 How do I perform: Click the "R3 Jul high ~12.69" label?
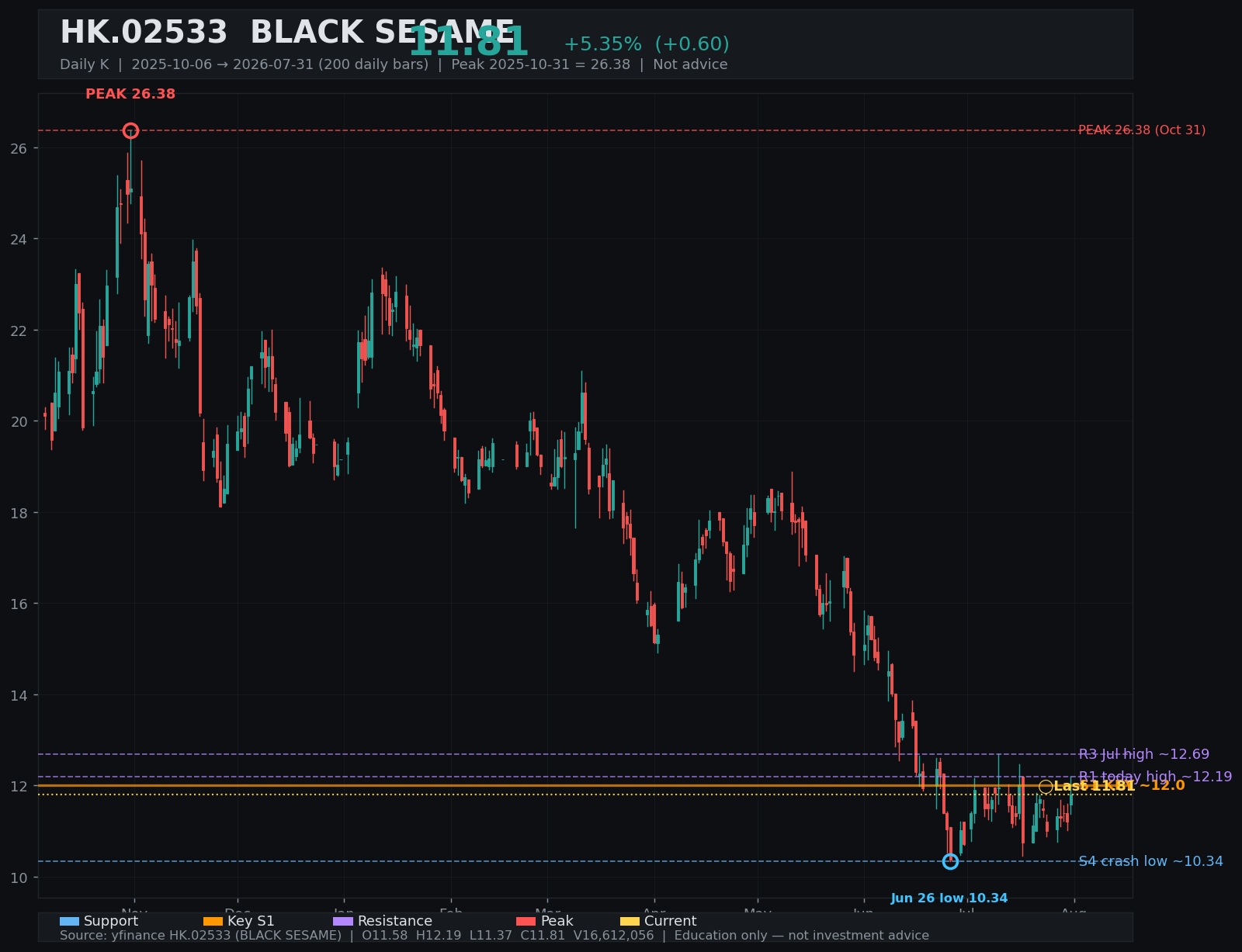coord(1144,754)
